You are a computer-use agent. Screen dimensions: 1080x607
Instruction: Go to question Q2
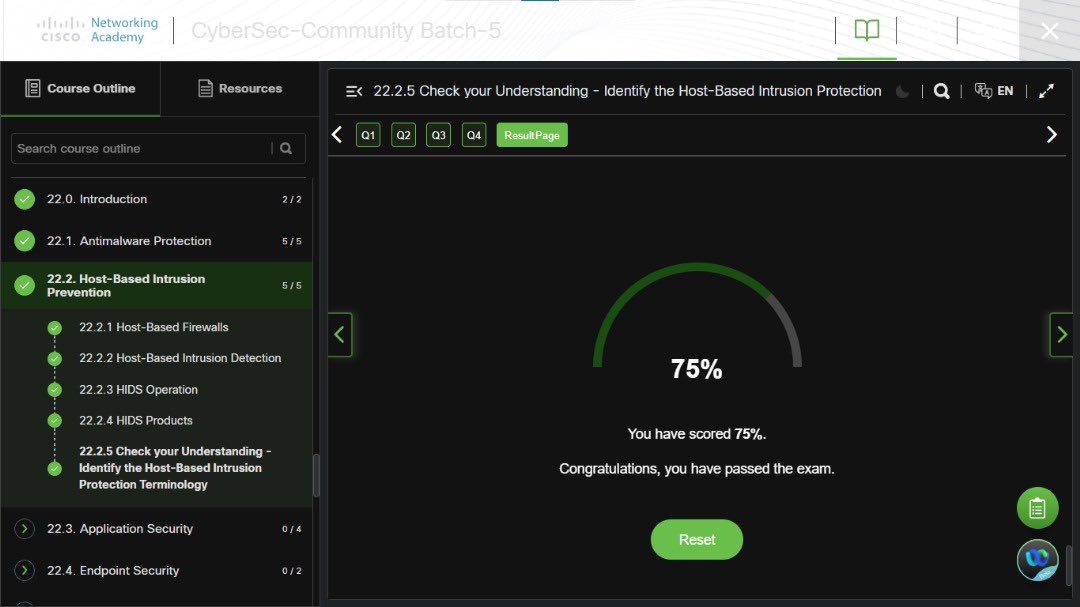(x=403, y=135)
